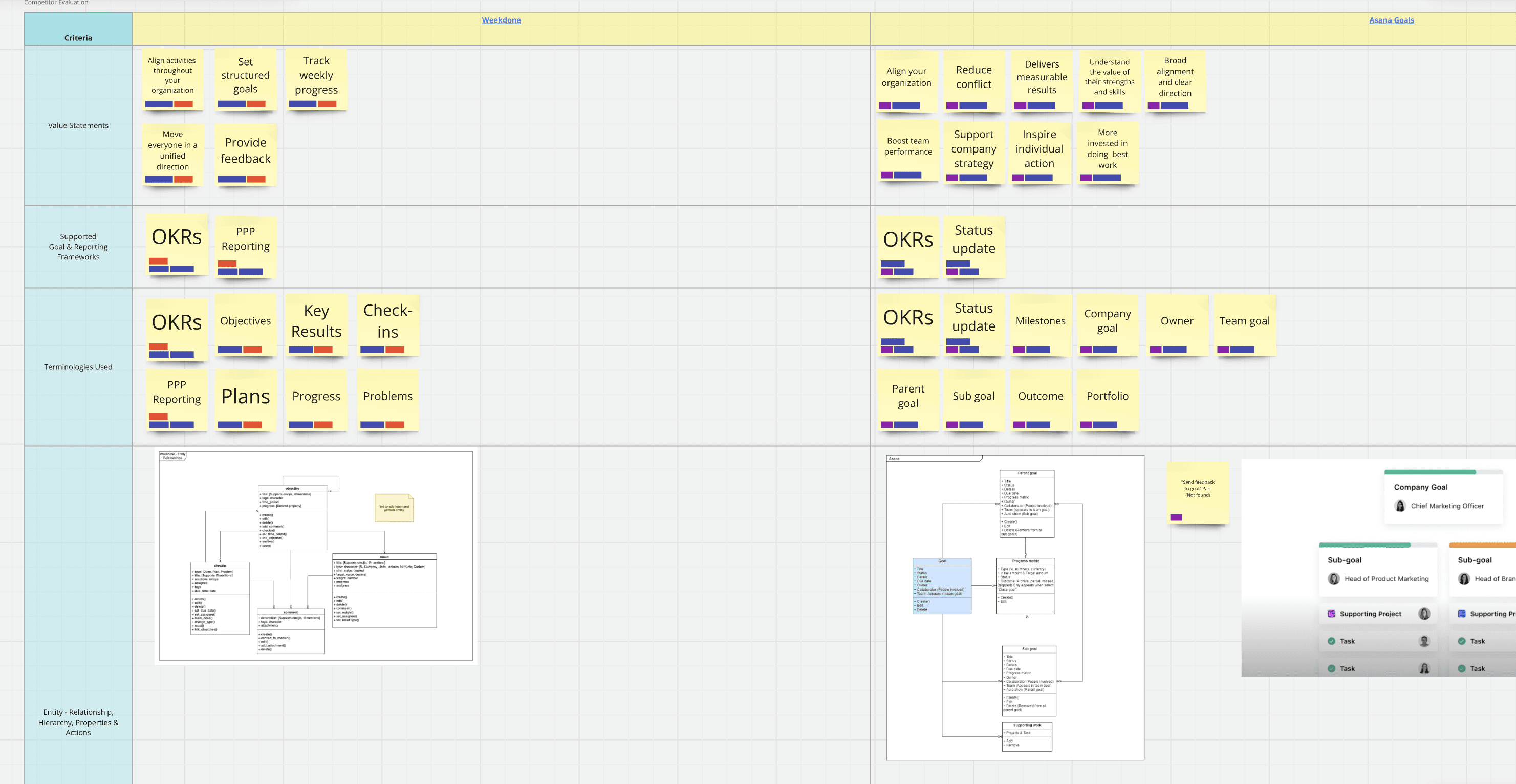Click the 'Provide feedback' sticky note
This screenshot has width=1516, height=784.
point(245,154)
